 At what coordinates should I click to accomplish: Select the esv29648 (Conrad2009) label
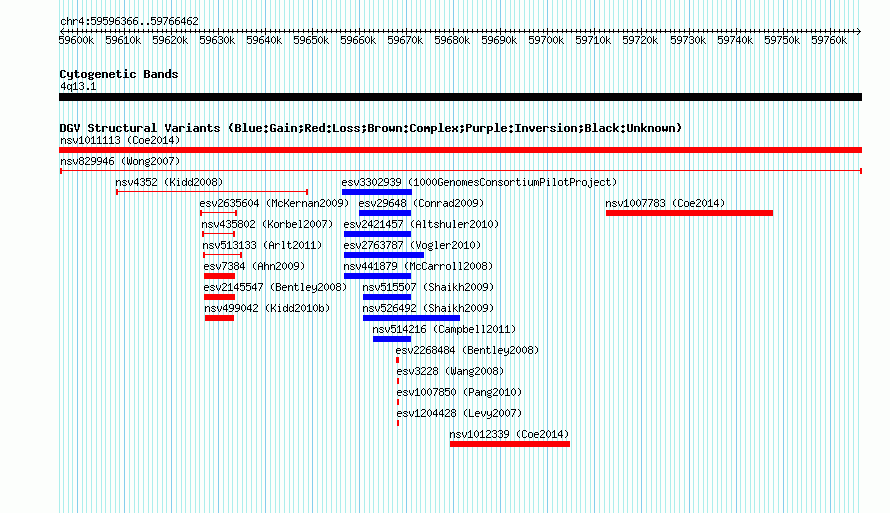[421, 203]
